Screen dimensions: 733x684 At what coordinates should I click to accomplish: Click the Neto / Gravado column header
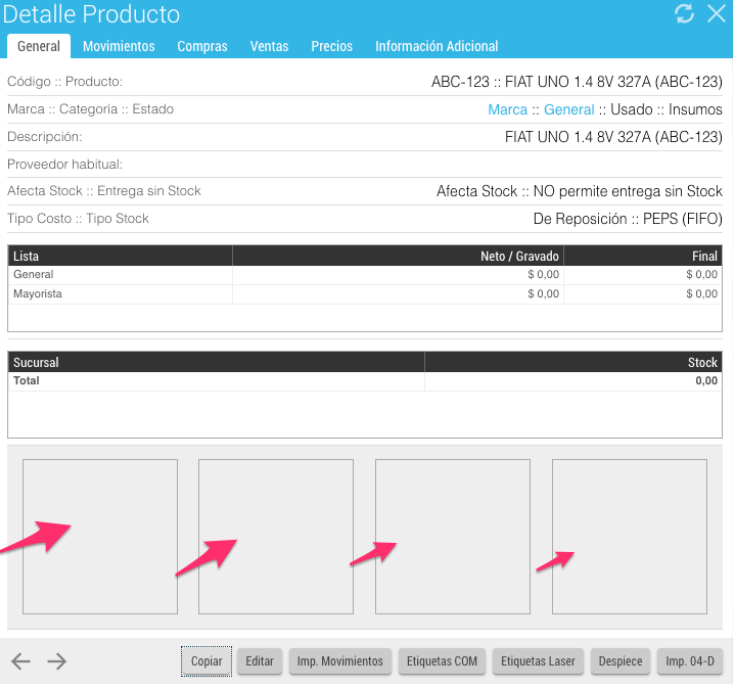click(398, 256)
